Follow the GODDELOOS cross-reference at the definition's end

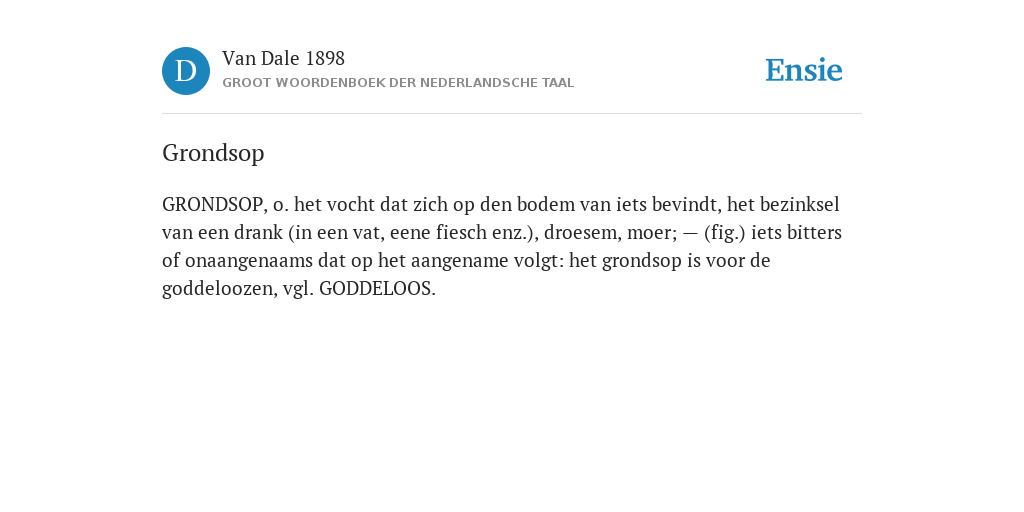[x=377, y=289]
